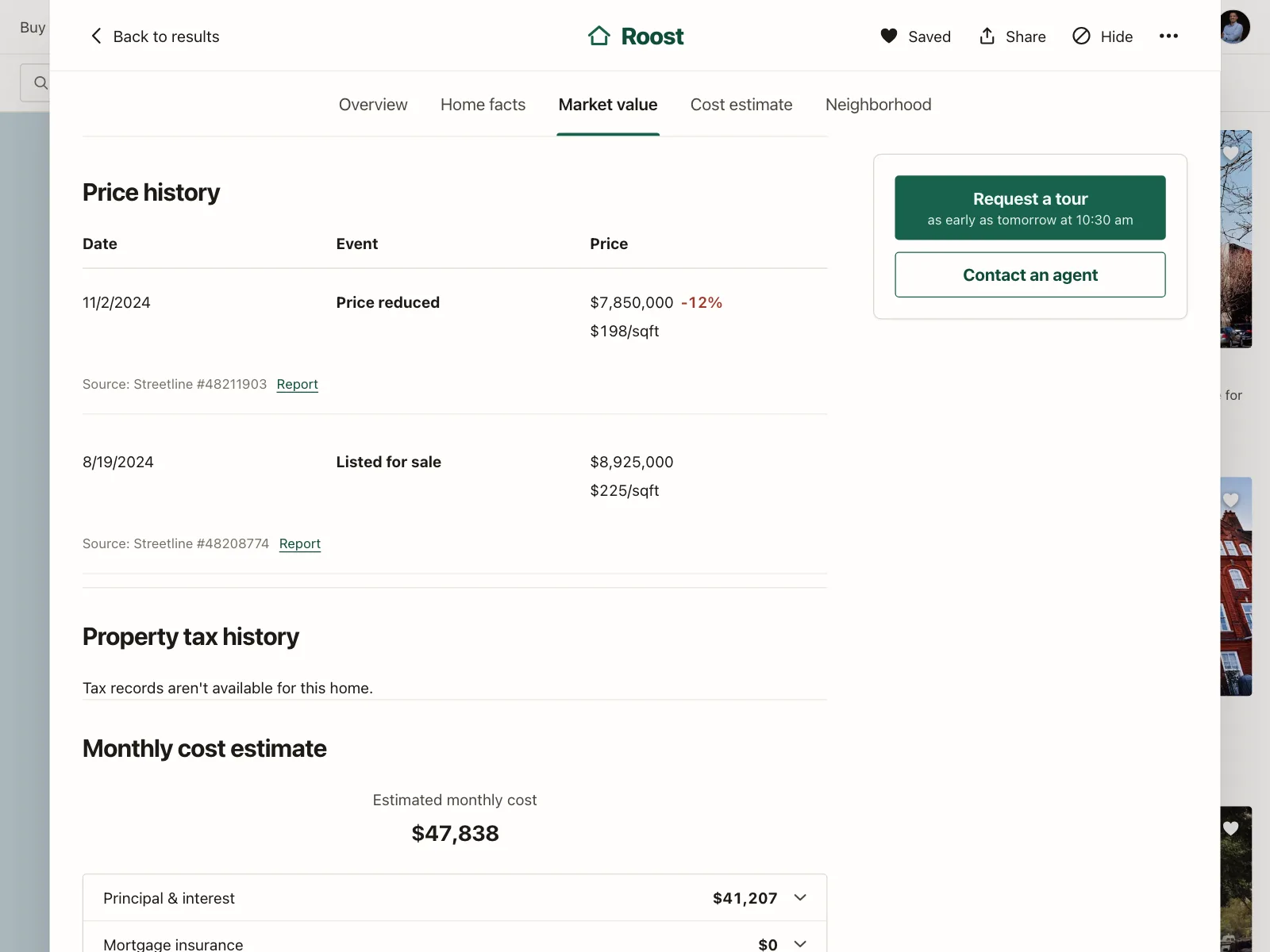Screen dimensions: 1270x952
Task: Click the Buy menu in background page
Action: tap(33, 27)
